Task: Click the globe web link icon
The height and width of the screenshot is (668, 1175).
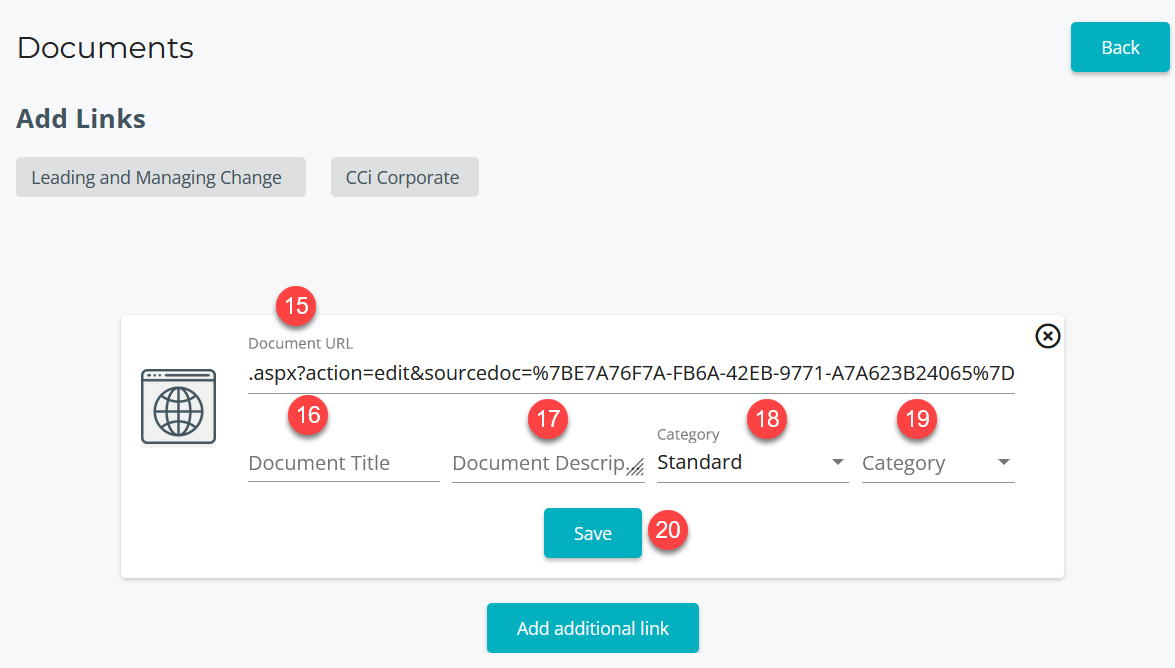Action: pyautogui.click(x=178, y=406)
